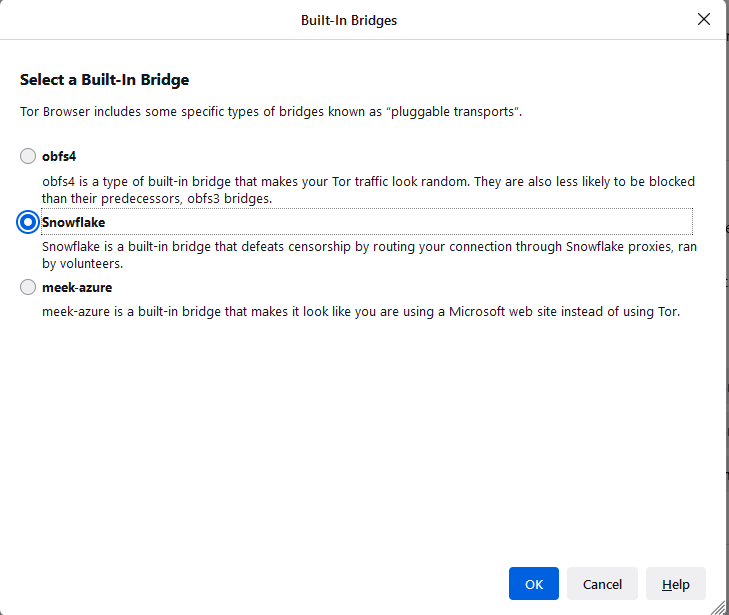Dismiss dialog with the Cancel button
The image size is (729, 615).
tap(602, 583)
